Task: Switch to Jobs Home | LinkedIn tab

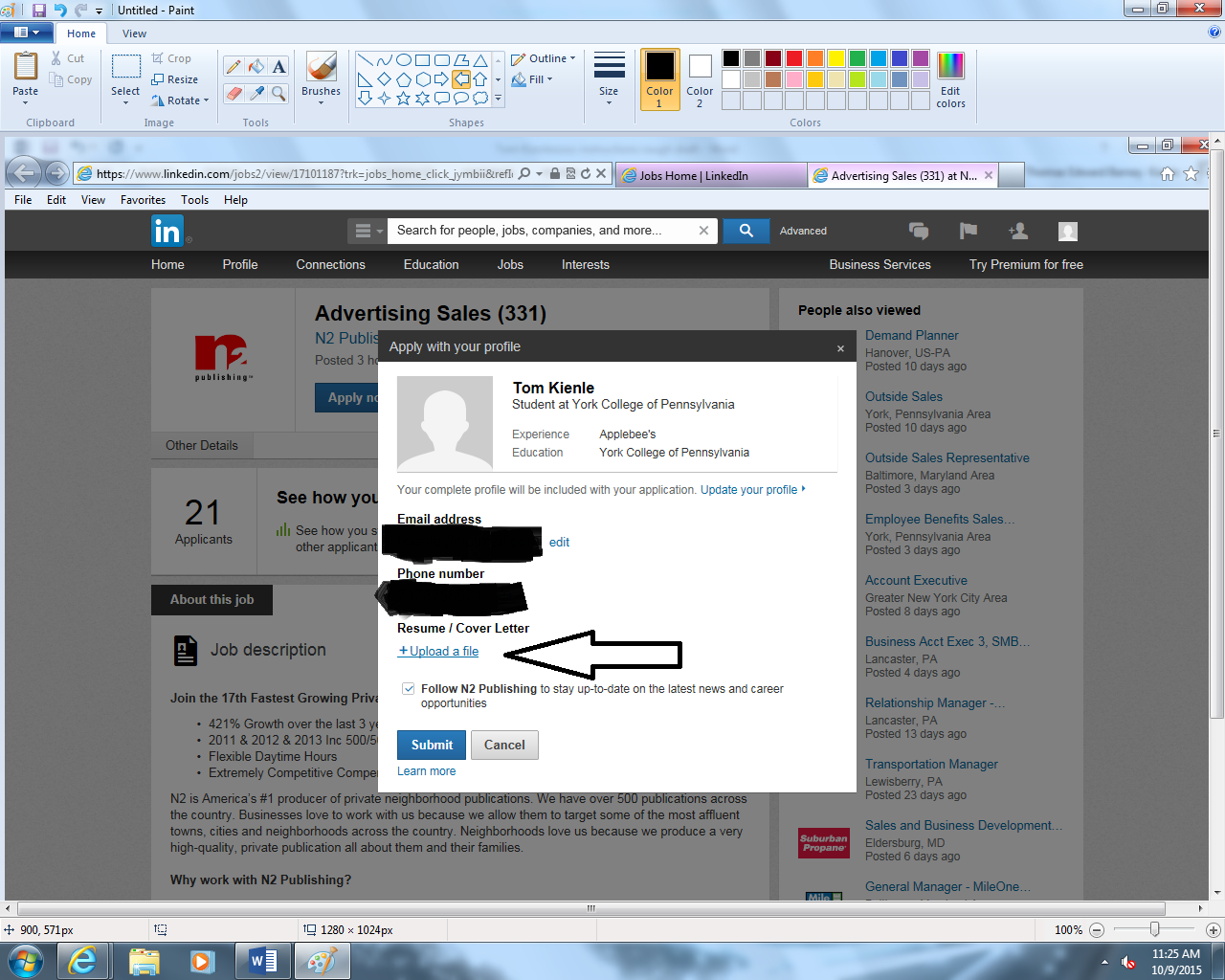Action: (x=711, y=175)
